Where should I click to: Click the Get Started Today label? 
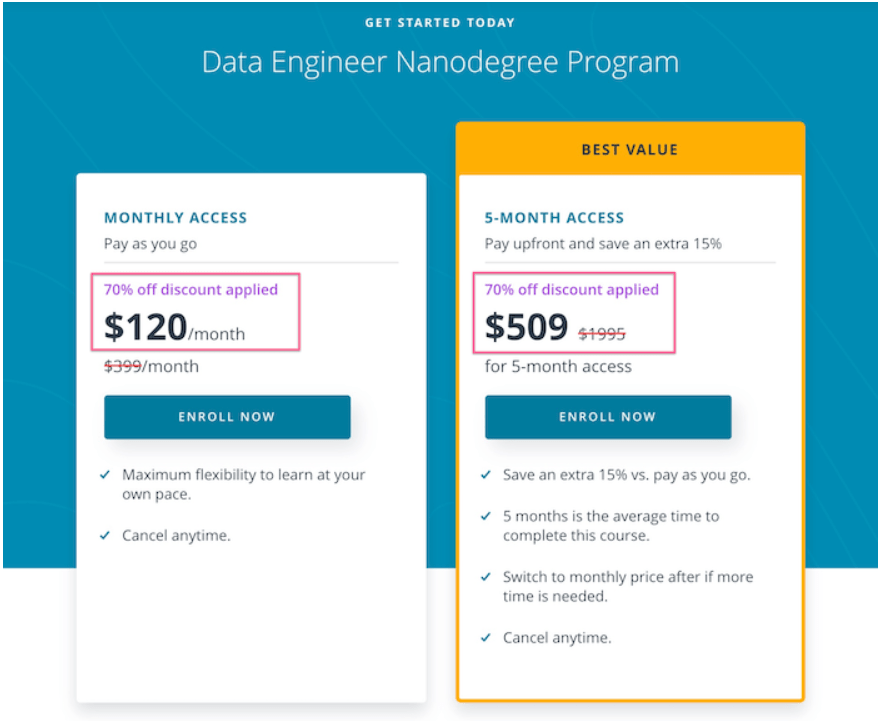click(440, 23)
